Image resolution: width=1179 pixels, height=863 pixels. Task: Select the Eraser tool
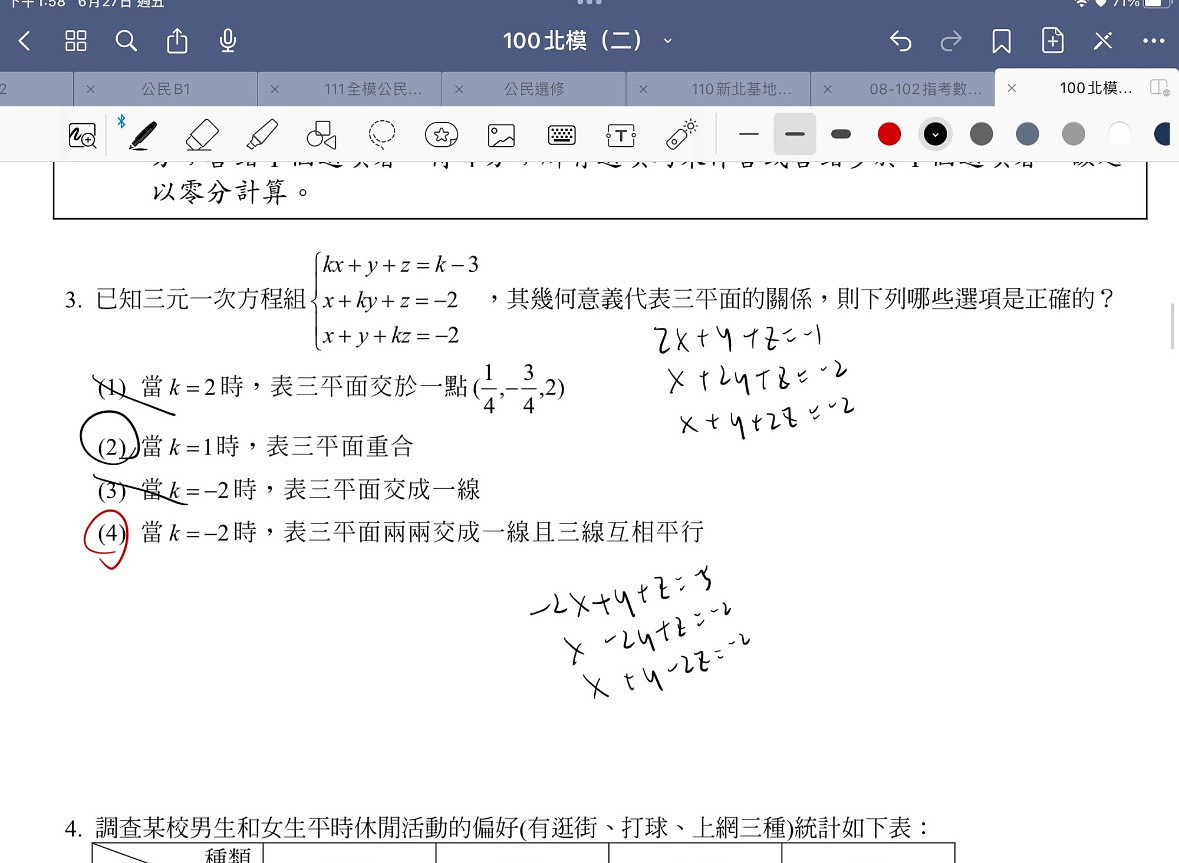click(x=202, y=135)
